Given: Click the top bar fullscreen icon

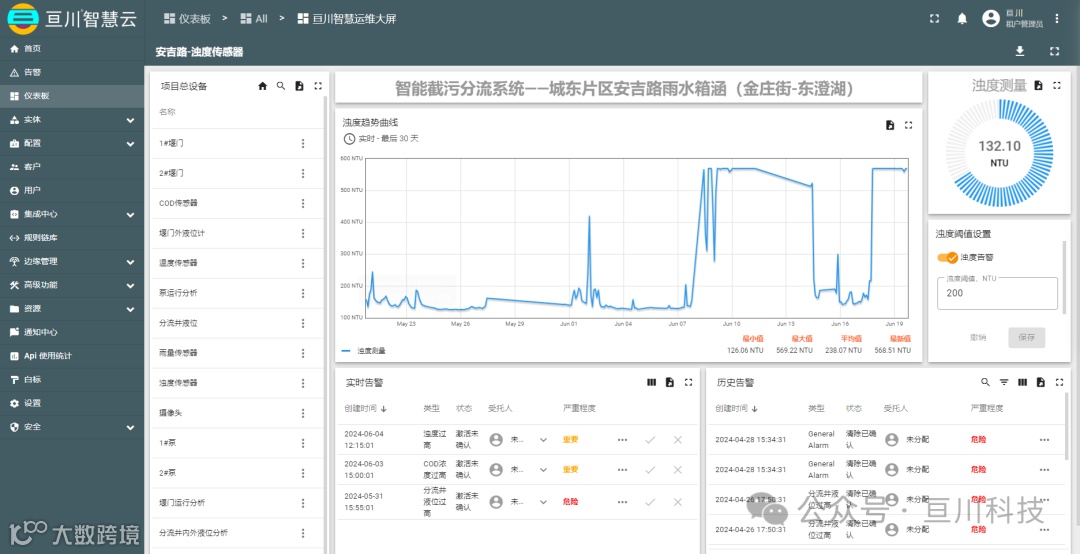Looking at the screenshot, I should [934, 19].
